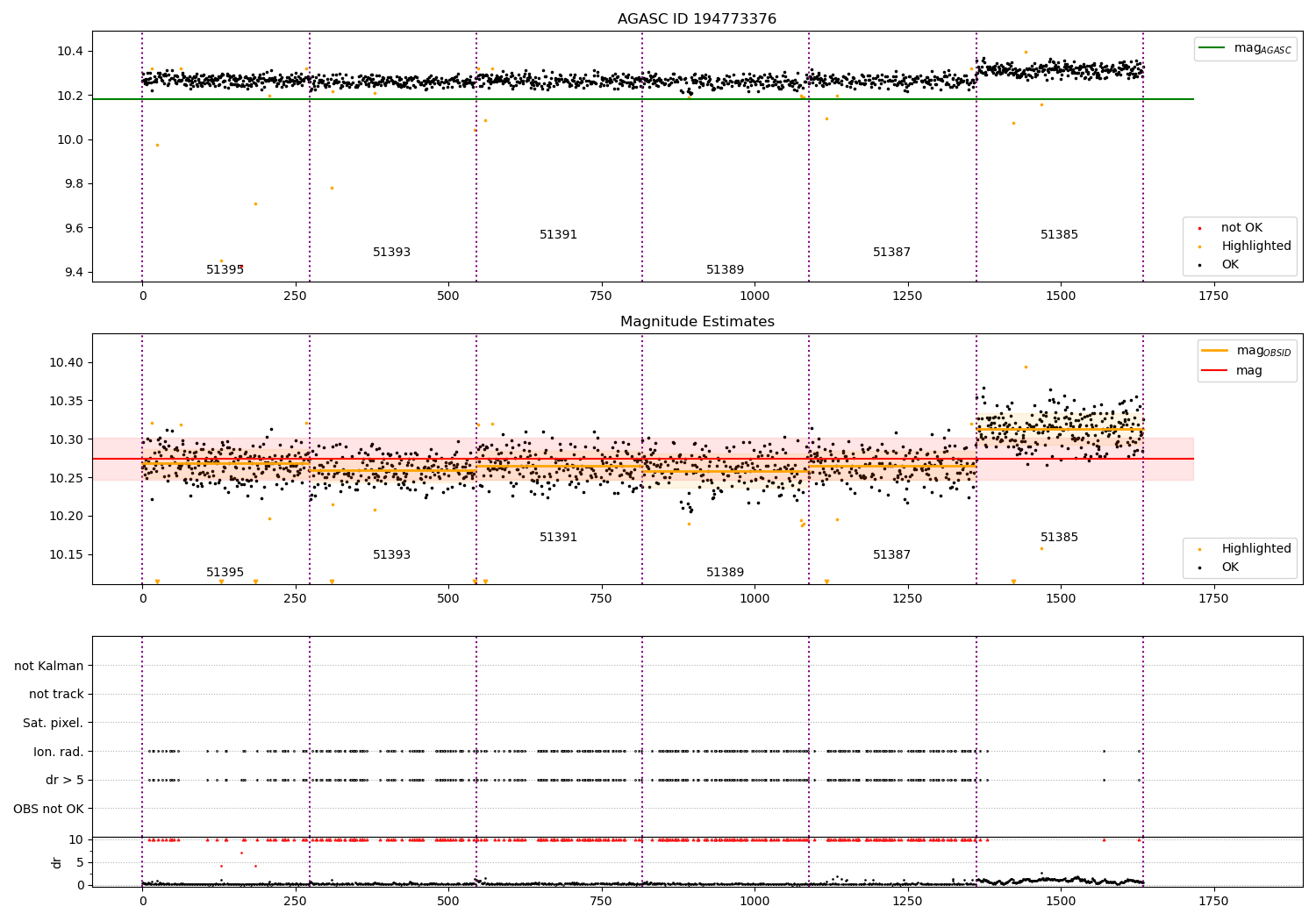Click the green line sample in mag AGASC legend

pos(1212,48)
